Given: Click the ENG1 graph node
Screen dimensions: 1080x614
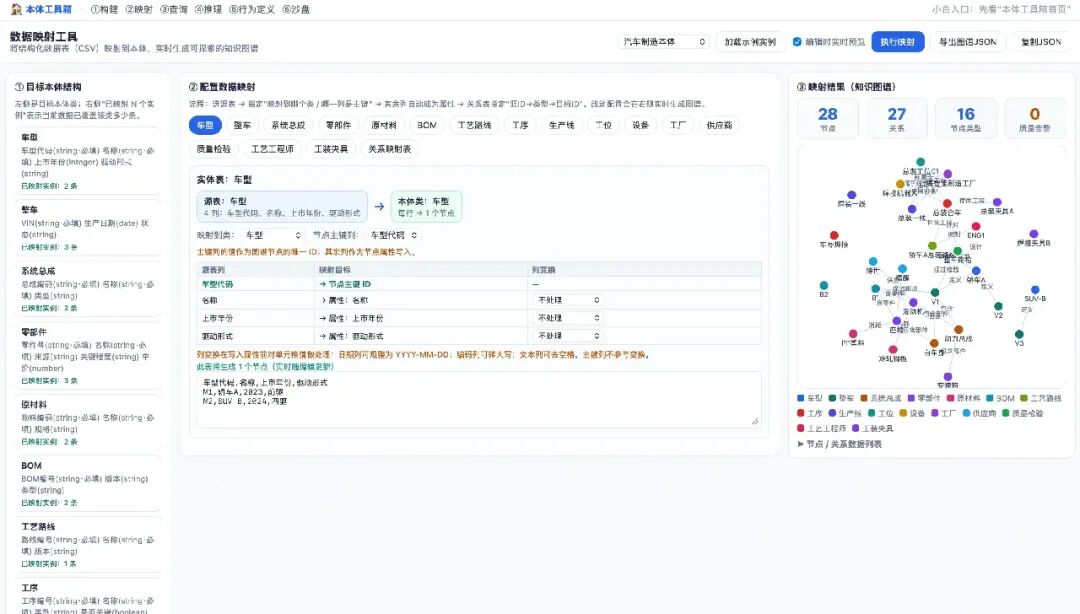Looking at the screenshot, I should [x=975, y=226].
